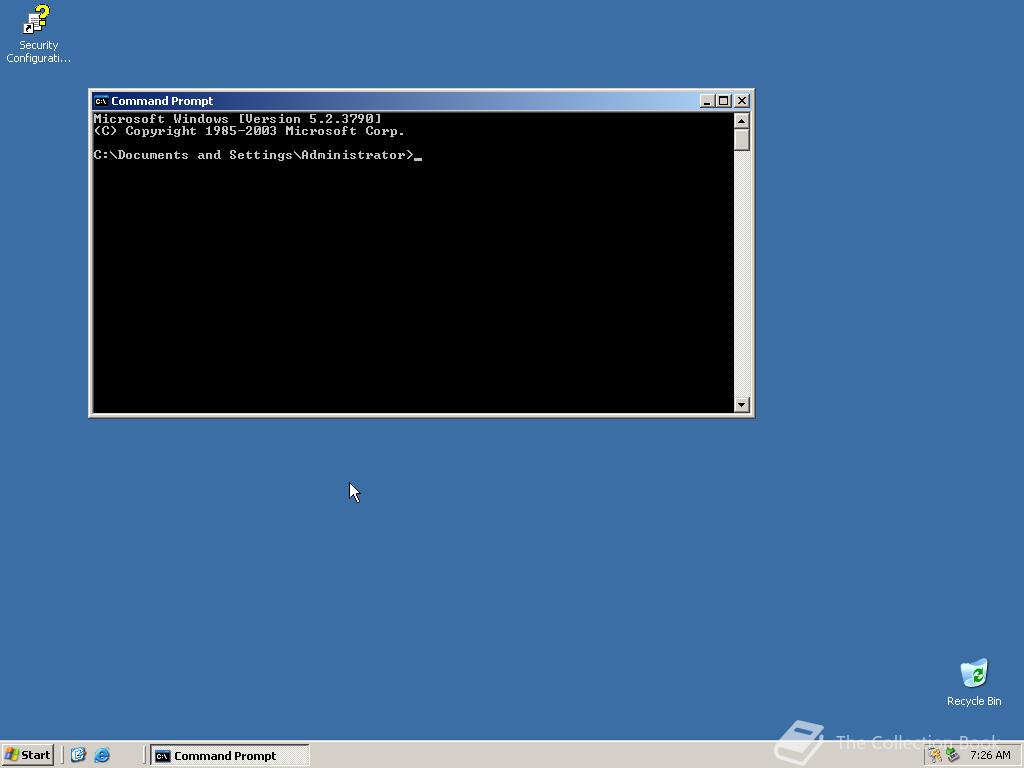Click the Command Prompt scroll up arrow
Image resolution: width=1024 pixels, height=768 pixels.
(741, 121)
